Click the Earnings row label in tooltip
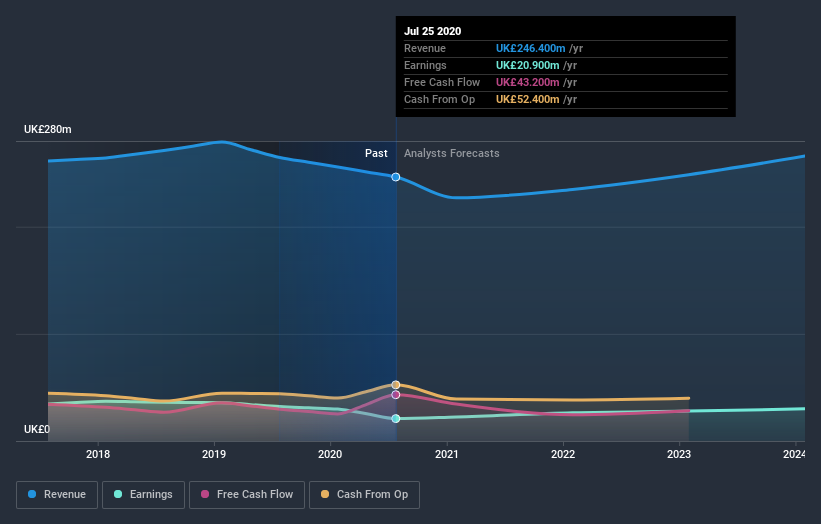821x524 pixels. [425, 65]
